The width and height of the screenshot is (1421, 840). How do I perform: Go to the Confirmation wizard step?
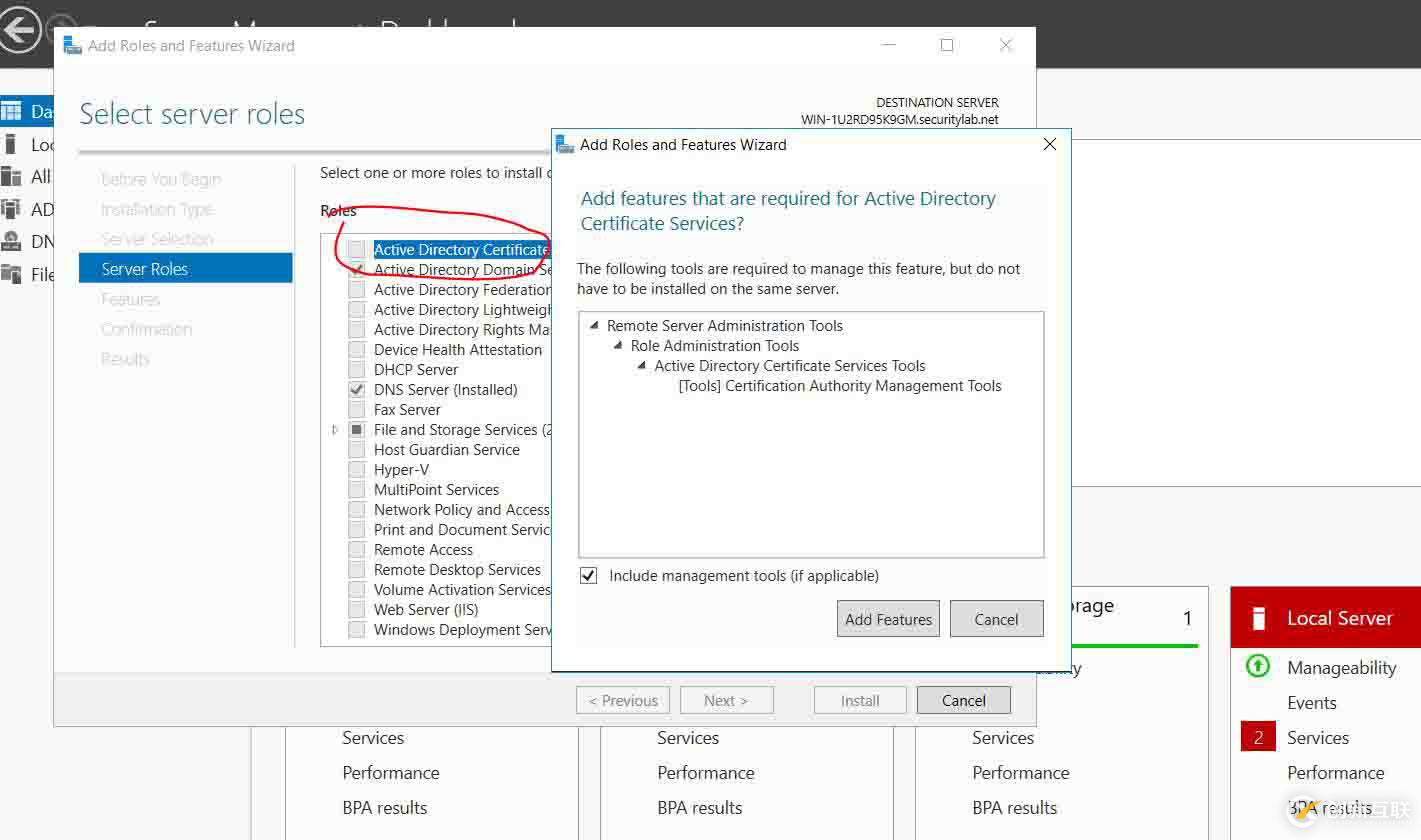coord(146,329)
